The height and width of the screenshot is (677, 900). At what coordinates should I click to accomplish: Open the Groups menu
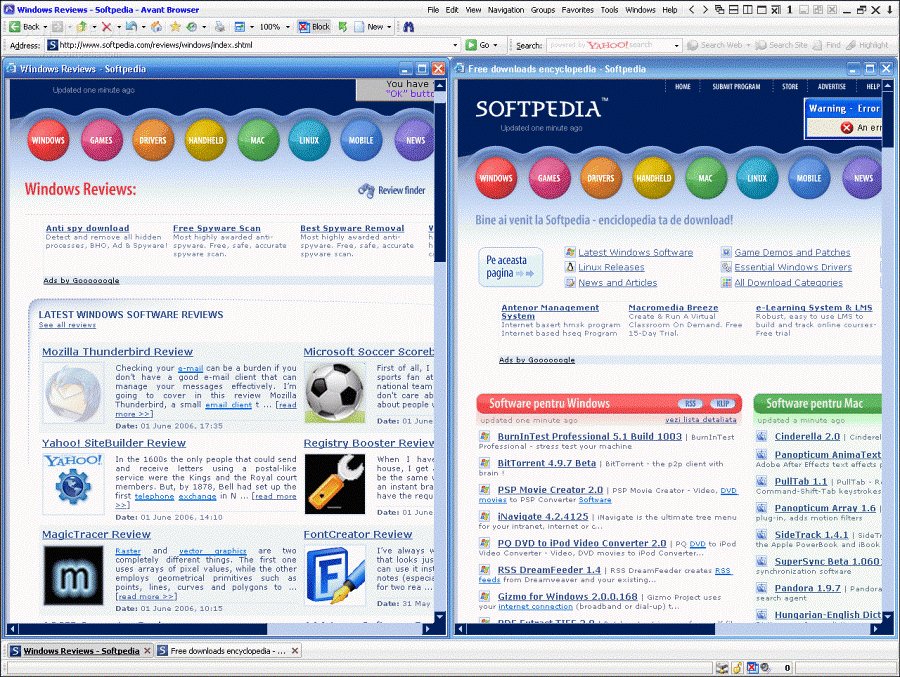542,10
